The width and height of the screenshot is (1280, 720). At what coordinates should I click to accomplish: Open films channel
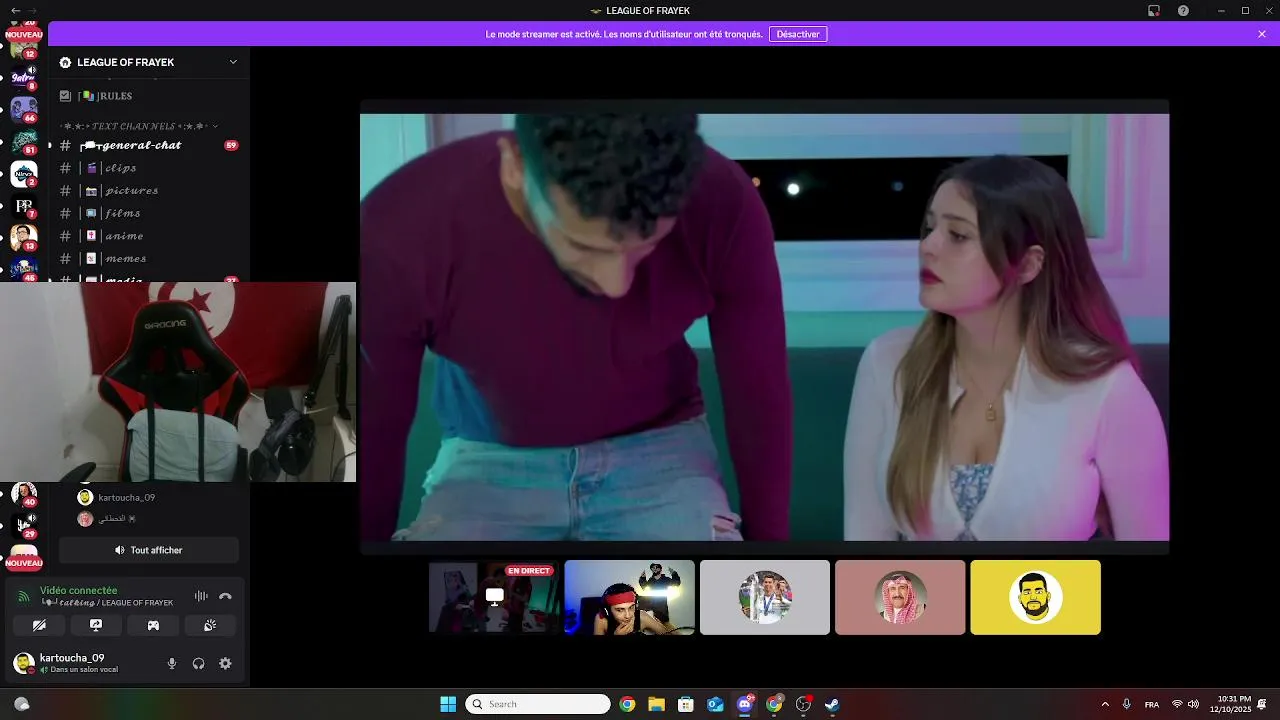149,213
